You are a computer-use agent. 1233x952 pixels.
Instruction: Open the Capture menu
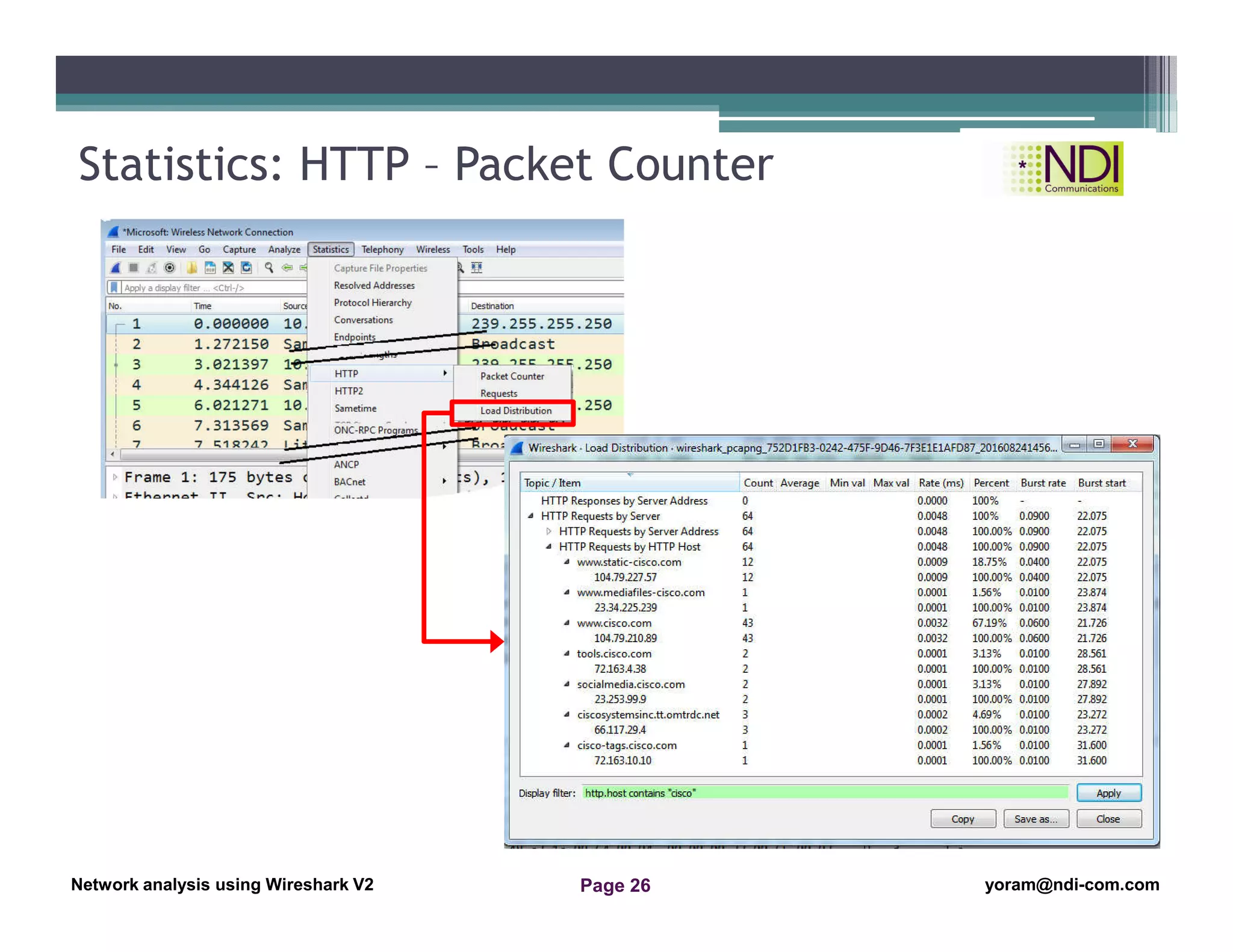coord(239,249)
